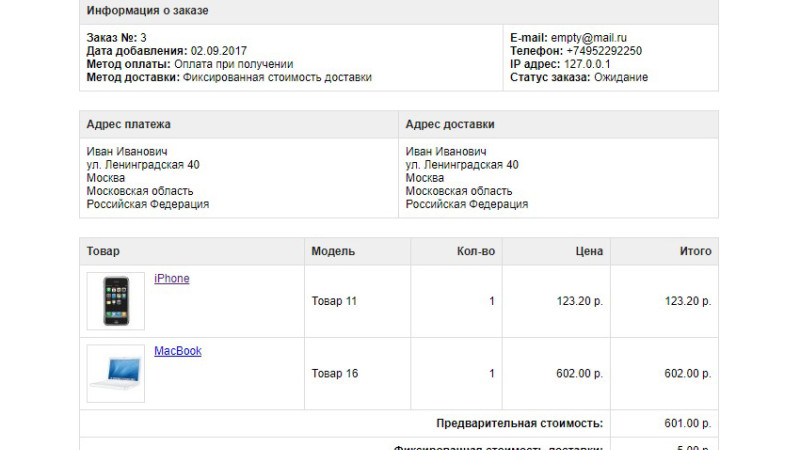Click IP address 127.0.0.1
The image size is (800, 450).
pos(587,64)
